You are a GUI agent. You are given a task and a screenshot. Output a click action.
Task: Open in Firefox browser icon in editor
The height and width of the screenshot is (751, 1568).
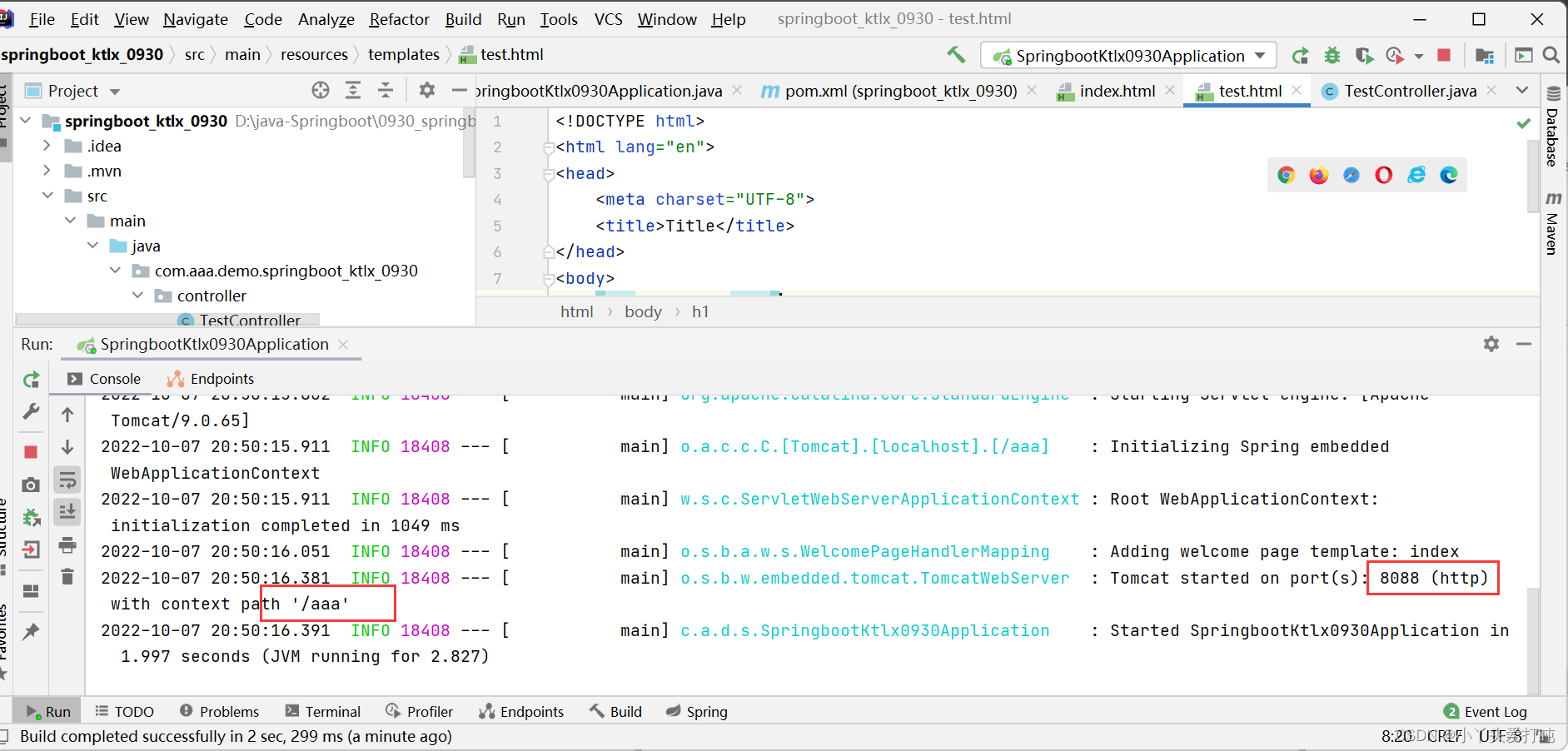tap(1319, 175)
